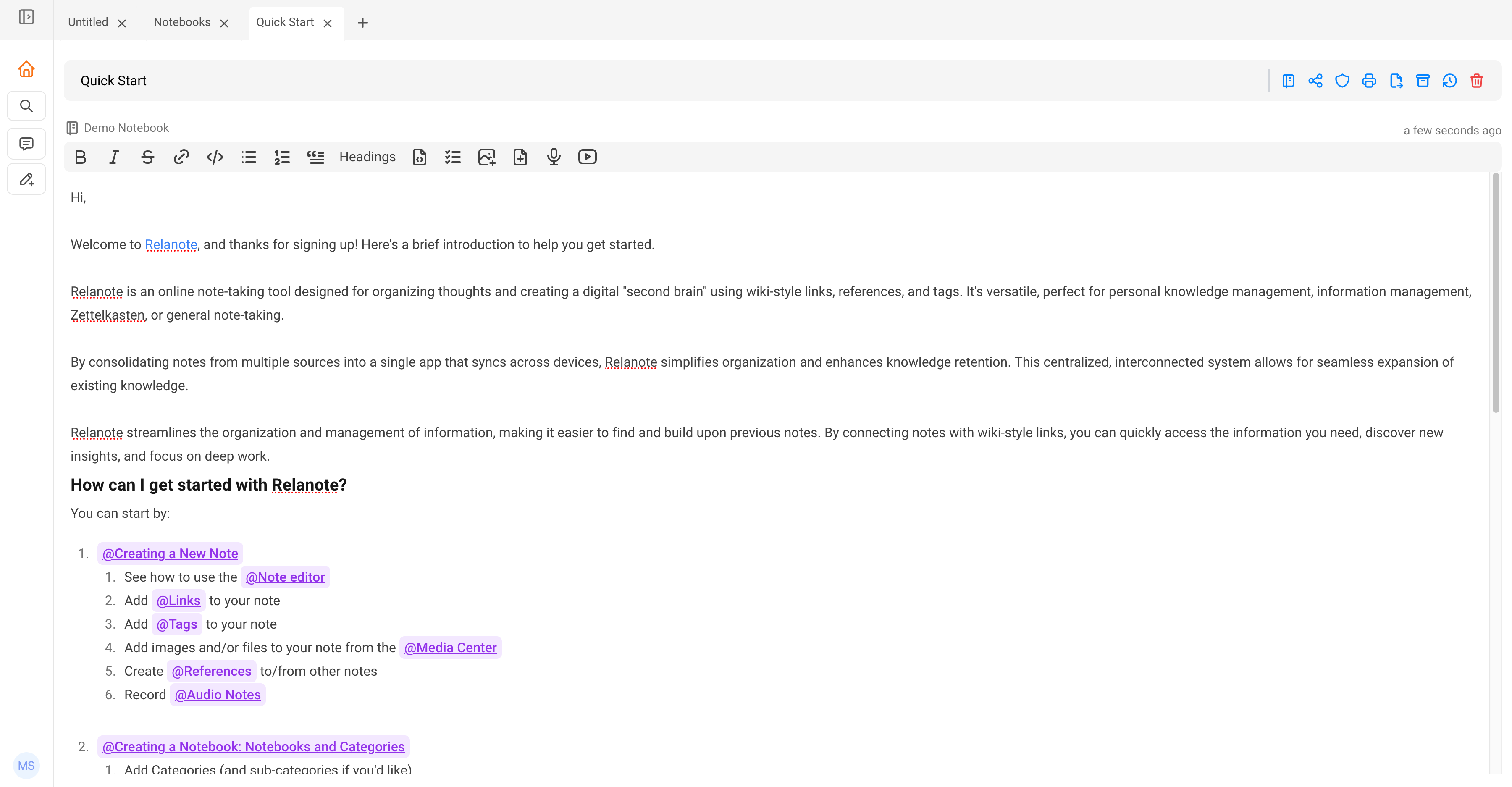This screenshot has width=1512, height=787.
Task: Click the 'a few seconds ago' timestamp
Action: pyautogui.click(x=1452, y=130)
